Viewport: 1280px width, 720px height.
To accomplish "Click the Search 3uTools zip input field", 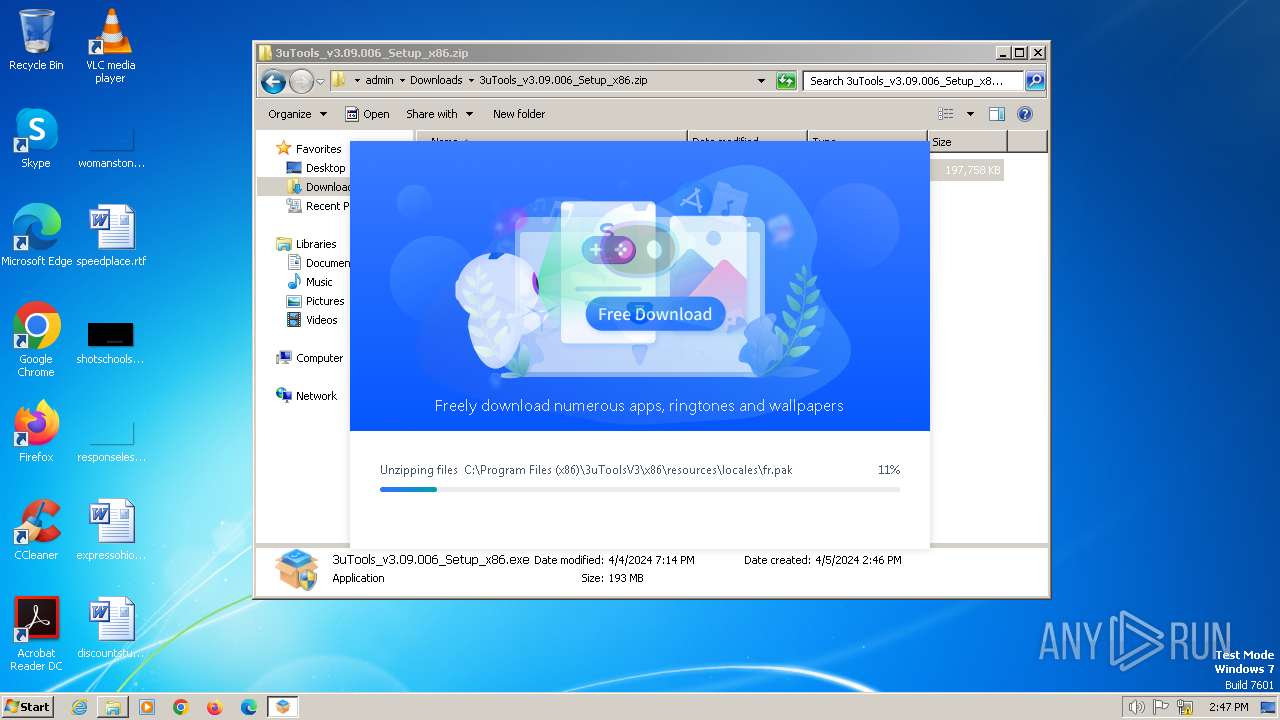I will [913, 81].
